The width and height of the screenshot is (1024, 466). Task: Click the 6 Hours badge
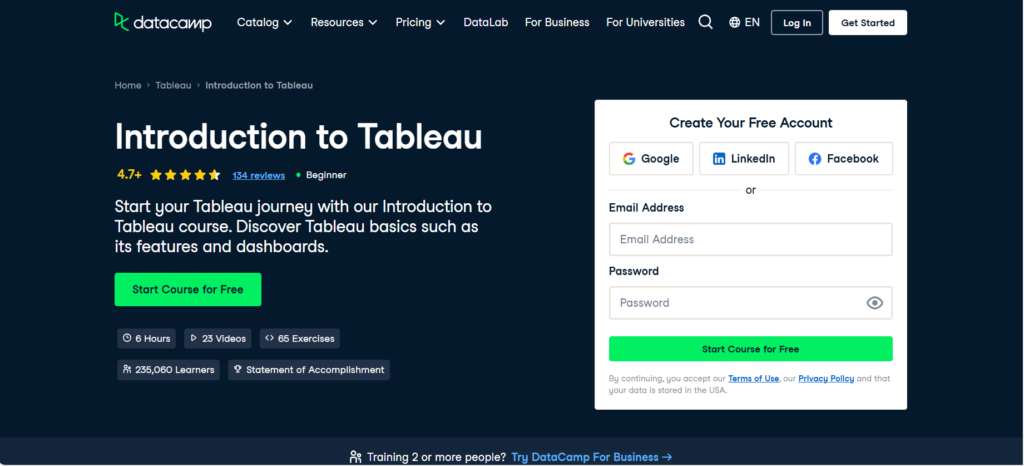147,339
